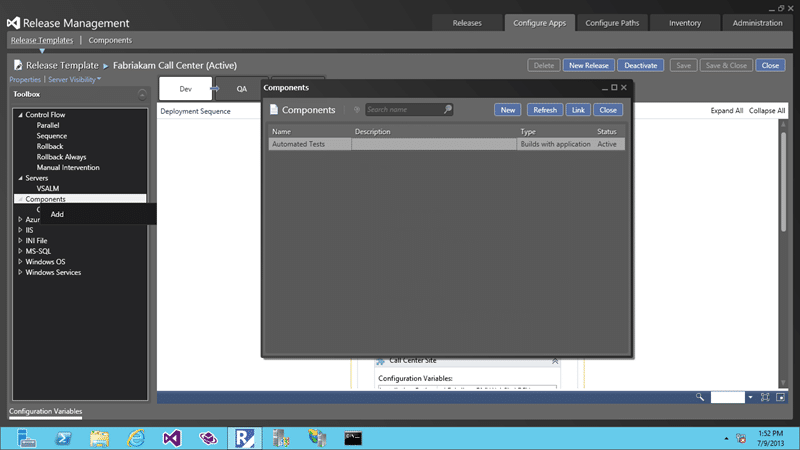Screen dimensions: 800x450
Task: Open the Release Templates link
Action: (42, 40)
